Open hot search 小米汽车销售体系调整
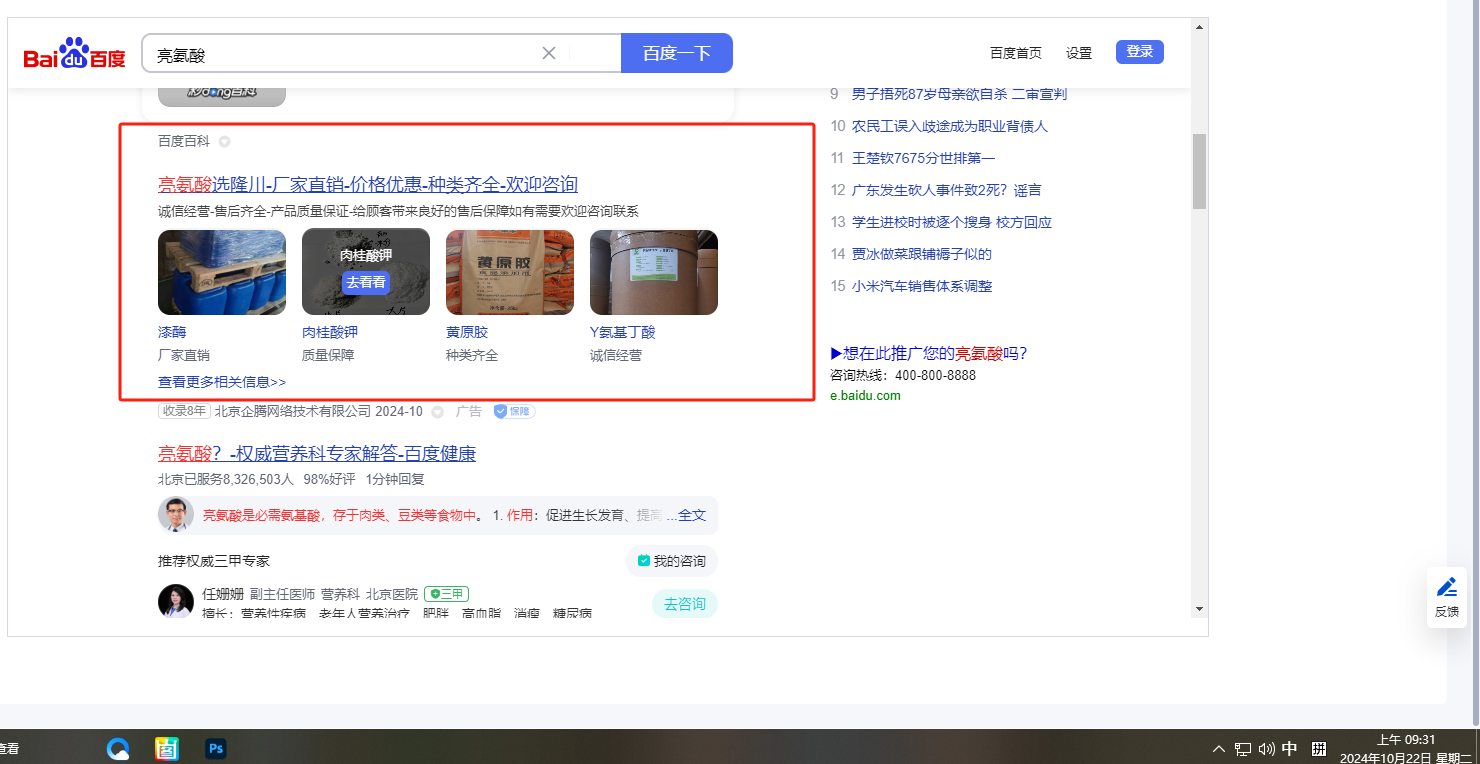The height and width of the screenshot is (764, 1480). [922, 286]
